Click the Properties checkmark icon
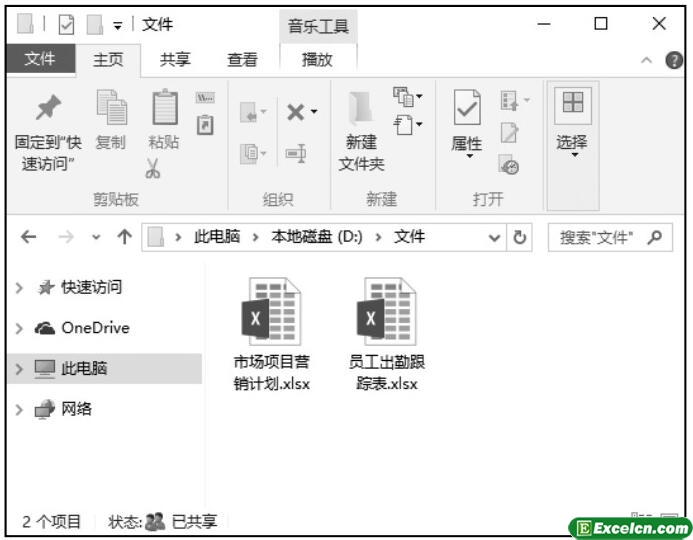693x540 pixels. [x=467, y=107]
